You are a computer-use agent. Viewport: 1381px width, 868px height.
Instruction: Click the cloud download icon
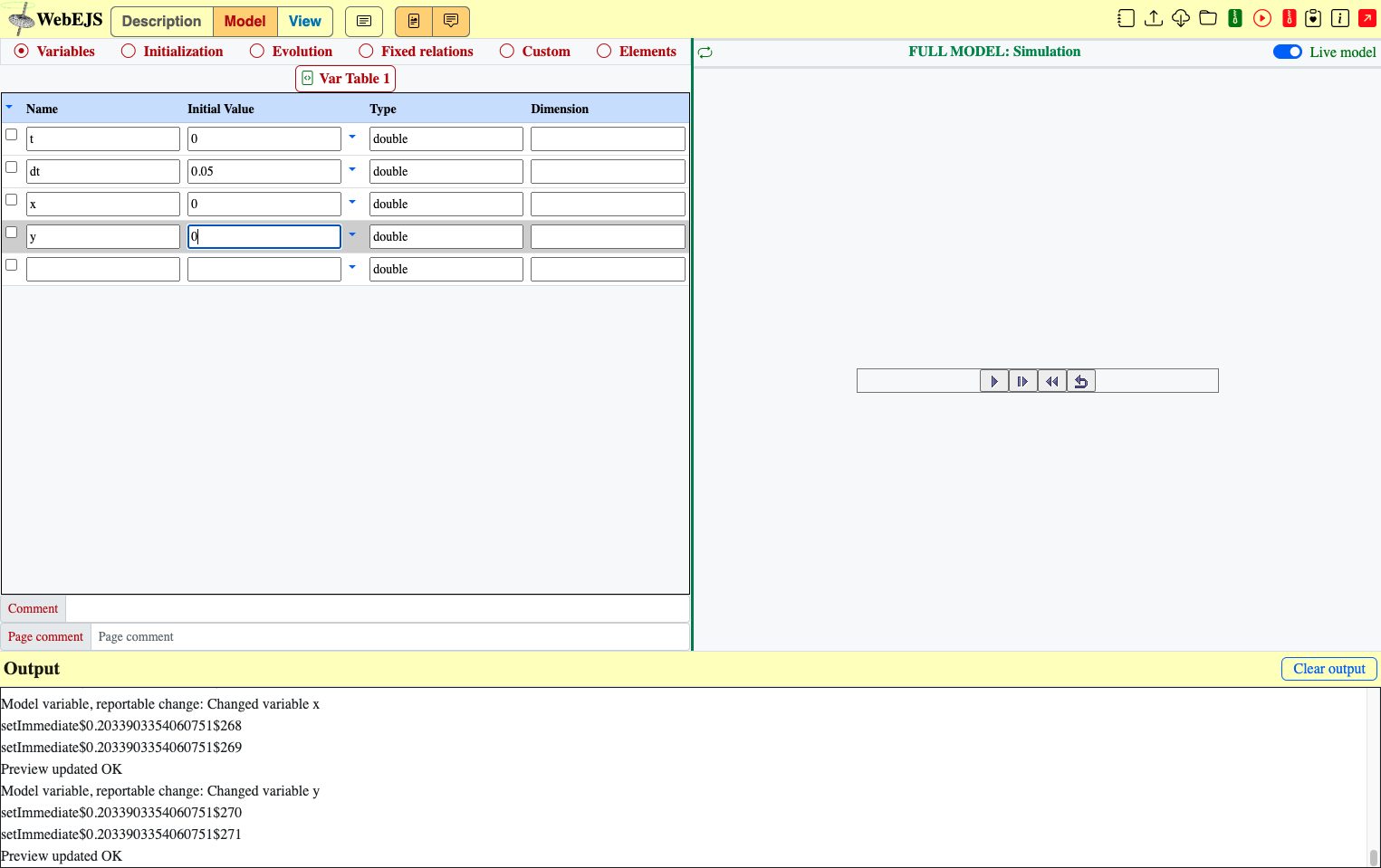coord(1181,18)
